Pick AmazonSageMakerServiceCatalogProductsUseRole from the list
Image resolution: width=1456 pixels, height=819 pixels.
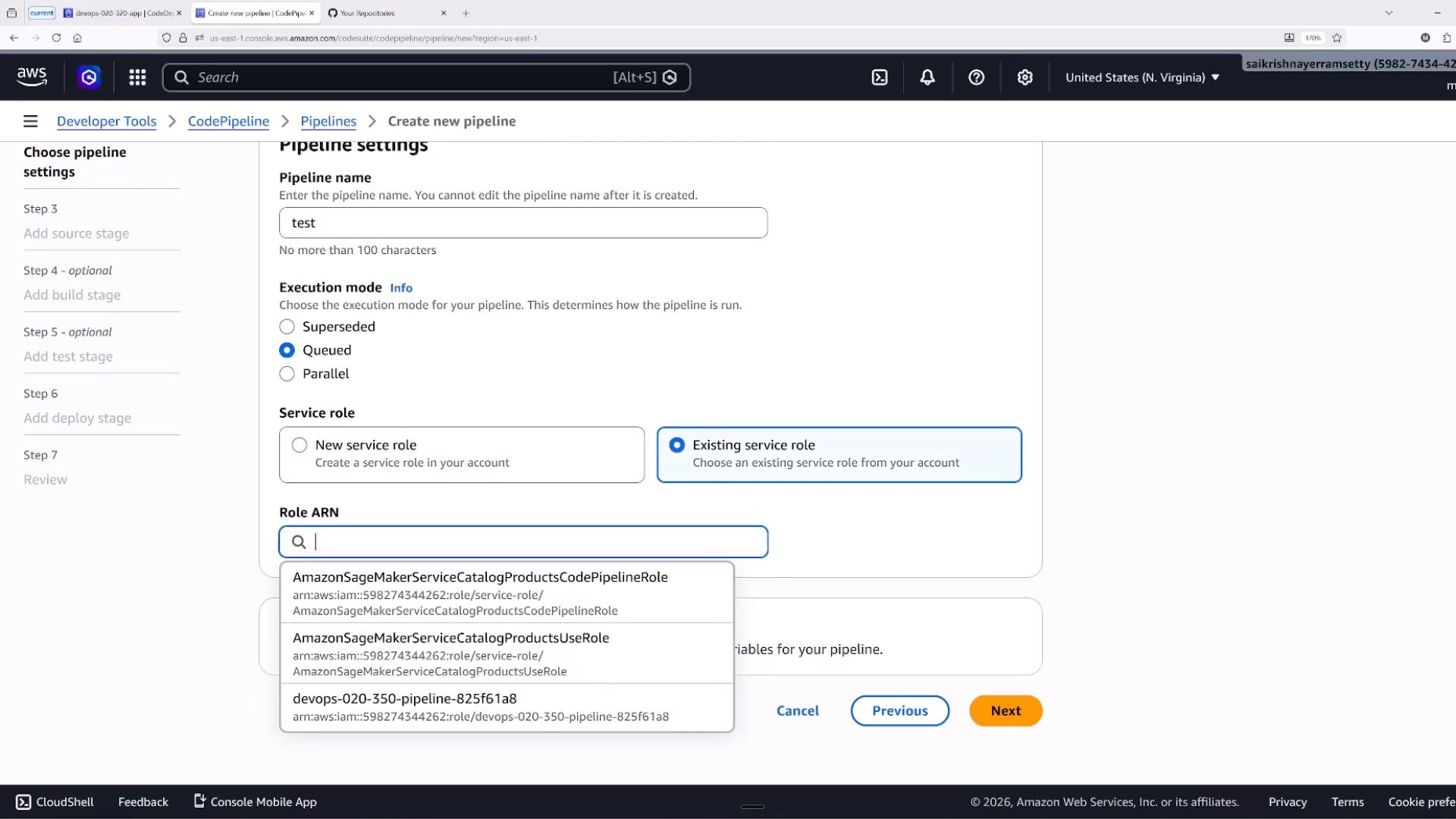507,654
